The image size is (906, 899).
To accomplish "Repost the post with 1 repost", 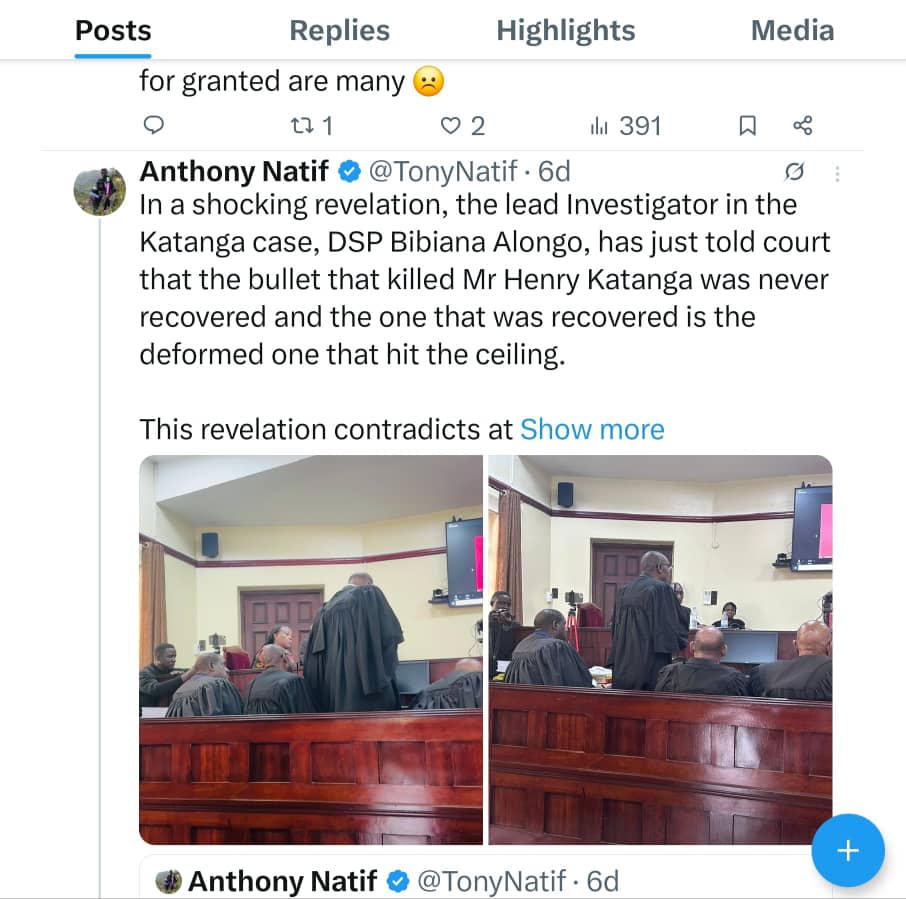I will coord(309,125).
